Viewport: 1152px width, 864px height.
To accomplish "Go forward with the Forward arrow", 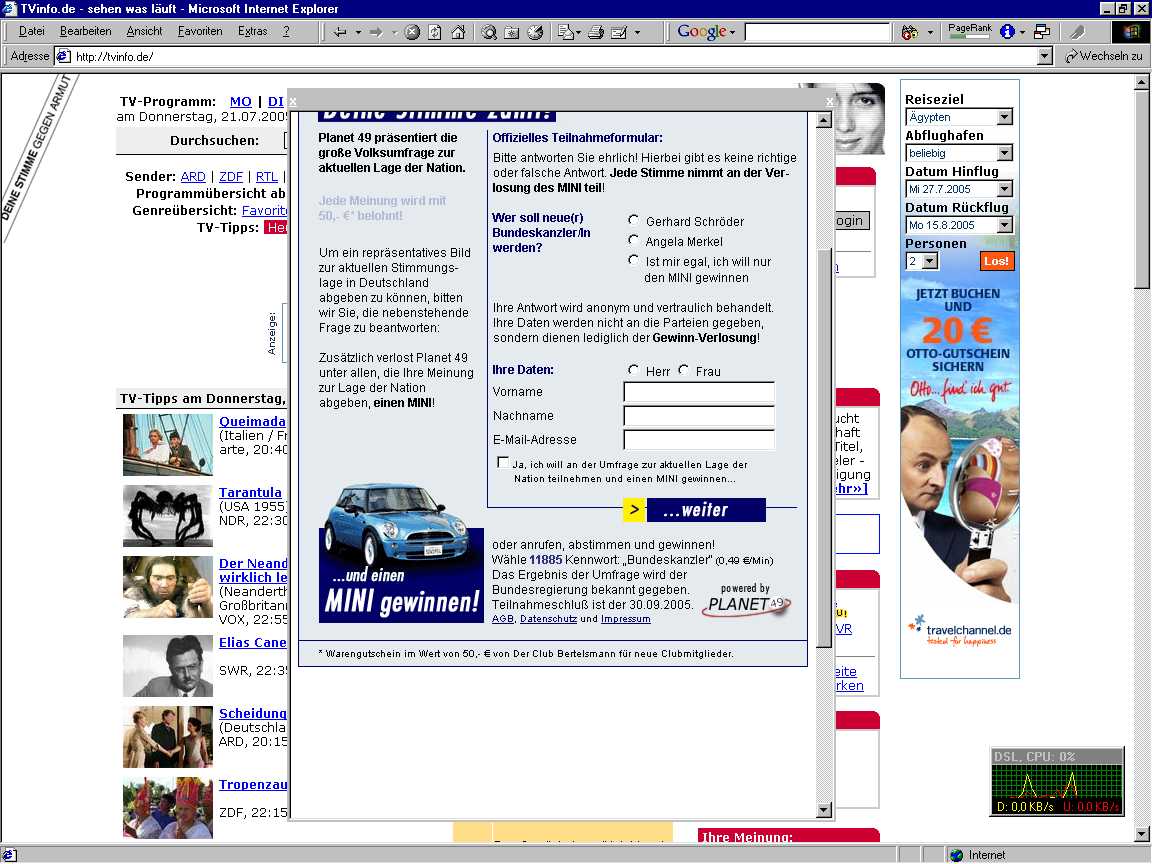I will tap(375, 32).
